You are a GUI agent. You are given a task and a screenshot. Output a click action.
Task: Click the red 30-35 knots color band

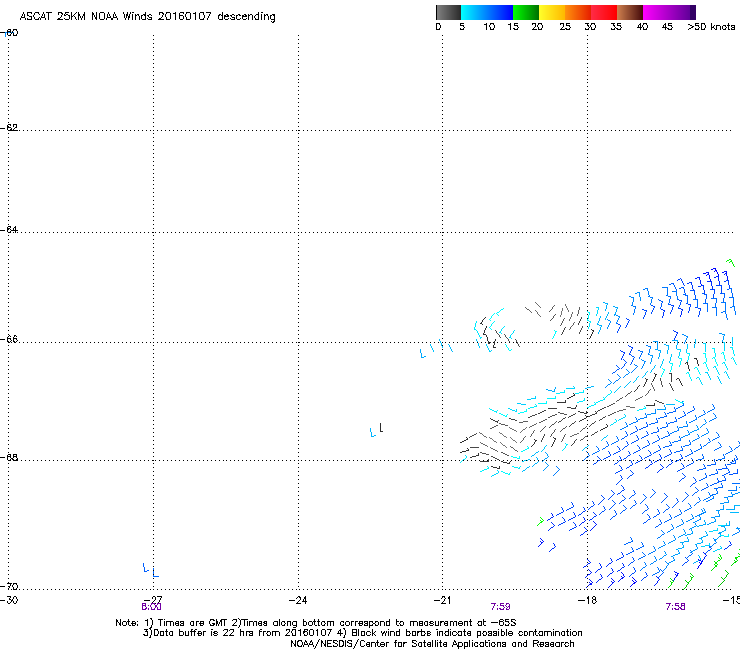tap(604, 12)
